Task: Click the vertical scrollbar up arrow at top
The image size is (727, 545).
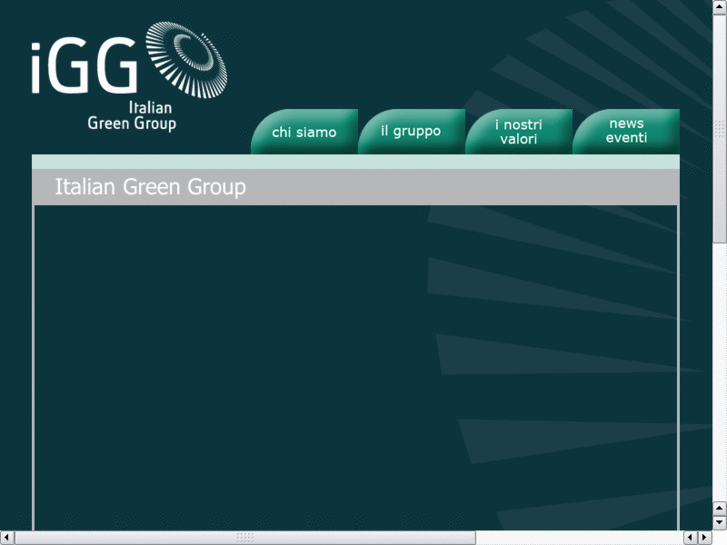Action: [x=720, y=7]
